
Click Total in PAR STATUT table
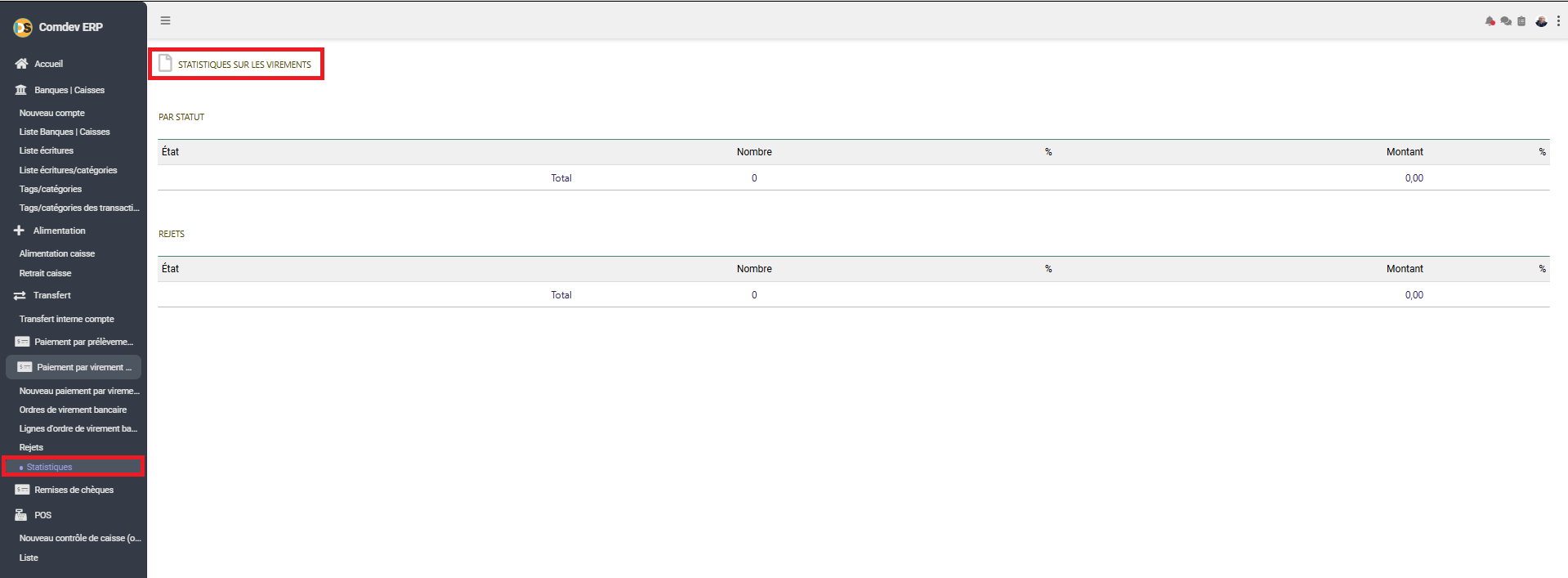(x=561, y=178)
